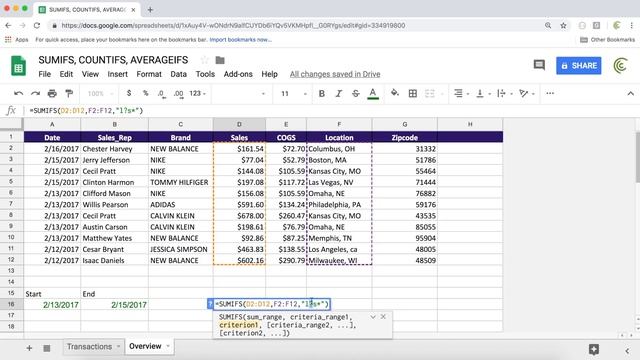Open the File menu
This screenshot has width=640, height=360.
coord(44,74)
